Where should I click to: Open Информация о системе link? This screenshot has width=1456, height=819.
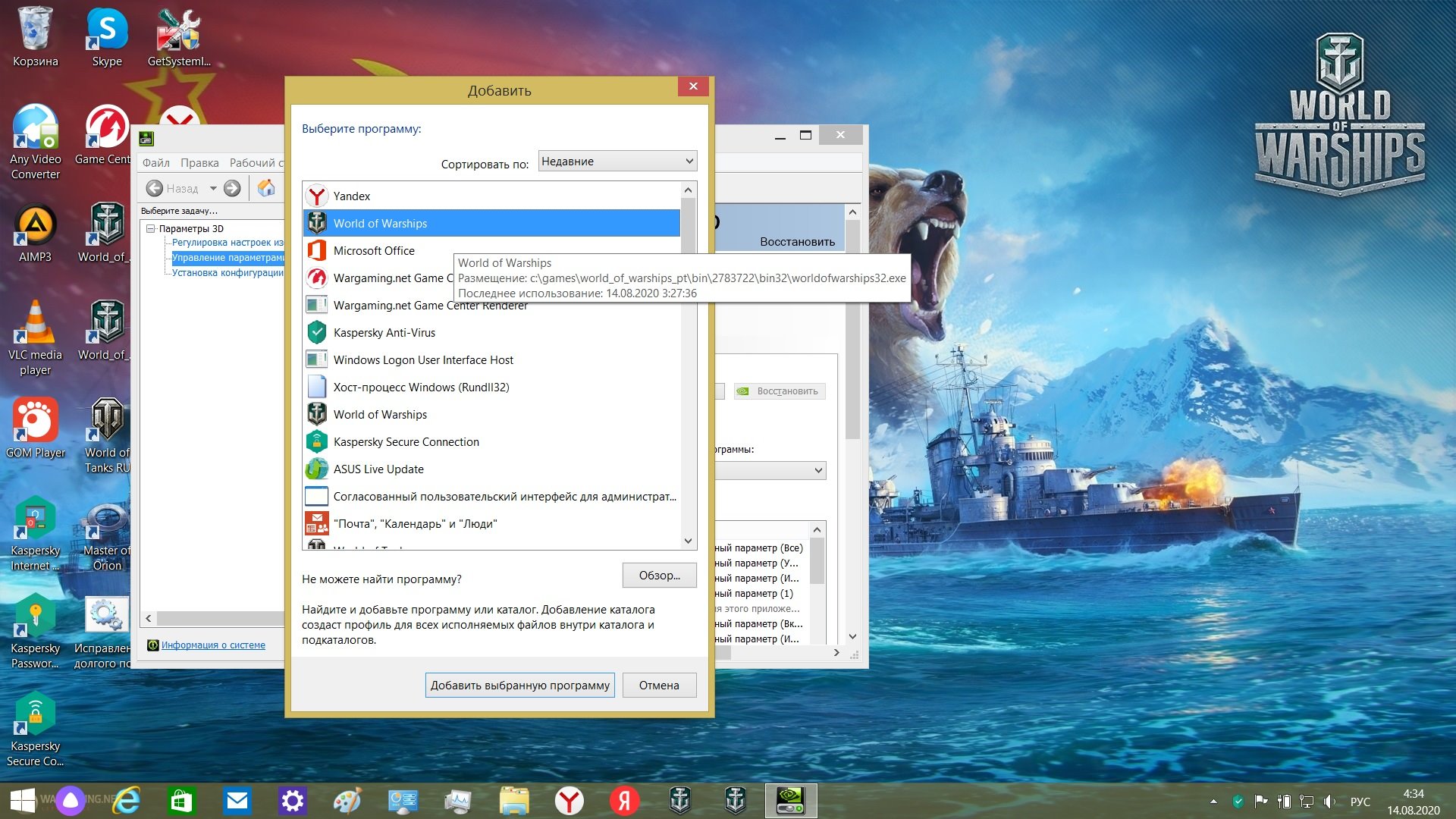point(213,645)
